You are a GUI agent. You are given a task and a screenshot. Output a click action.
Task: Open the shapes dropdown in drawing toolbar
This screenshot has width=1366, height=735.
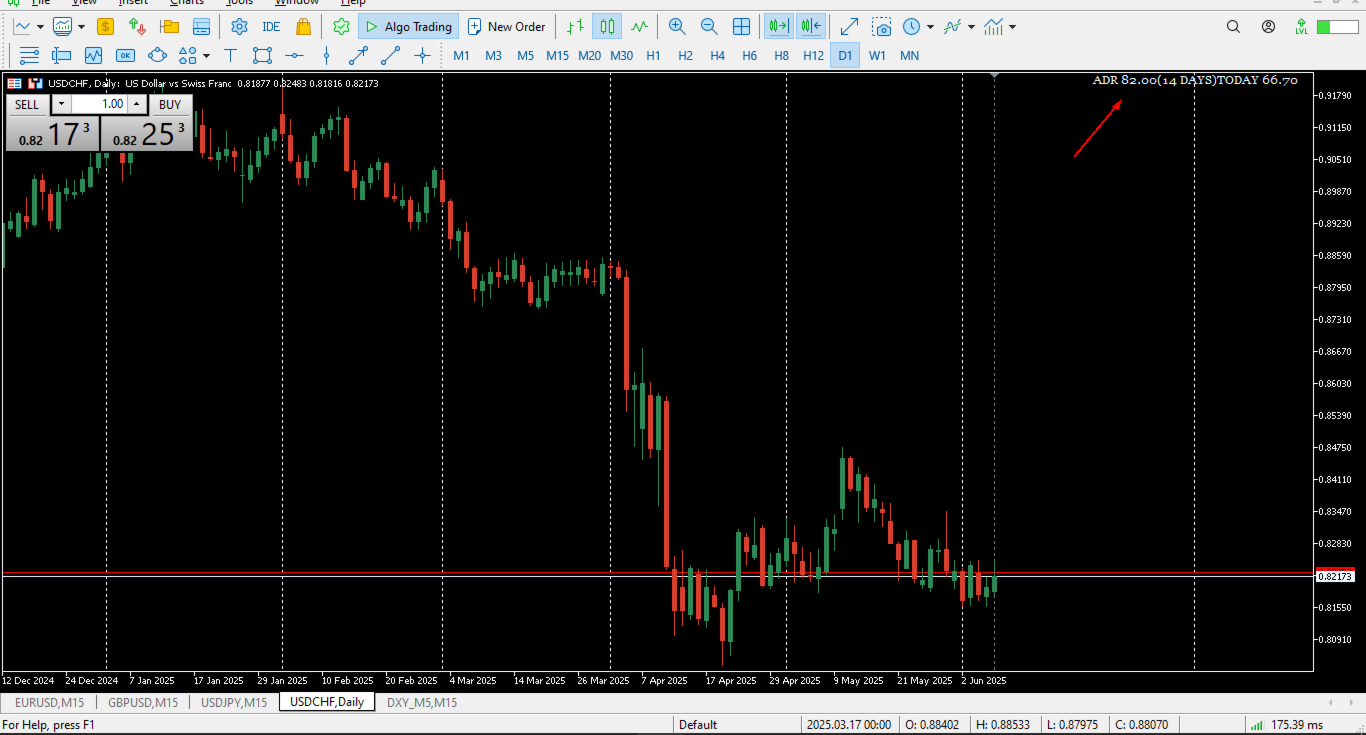tap(206, 56)
